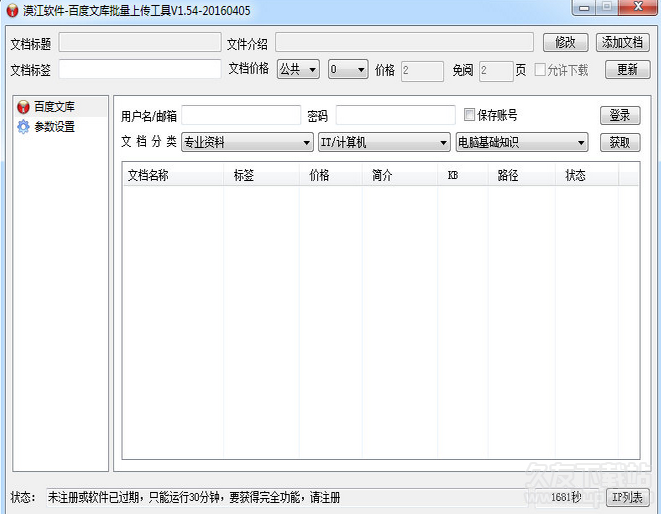Click the 获取 button
This screenshot has height=514, width=661.
point(620,143)
